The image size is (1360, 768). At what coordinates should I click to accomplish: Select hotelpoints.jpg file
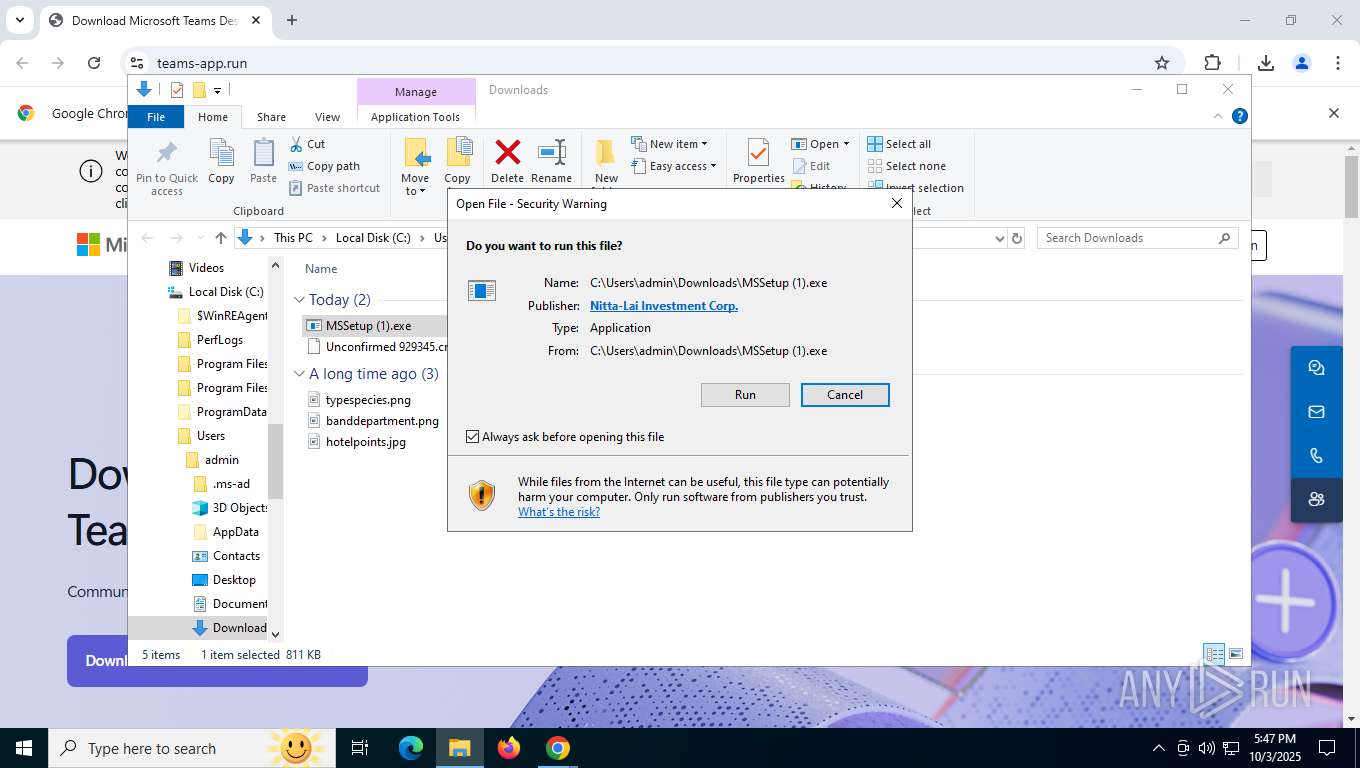pyautogui.click(x=366, y=442)
